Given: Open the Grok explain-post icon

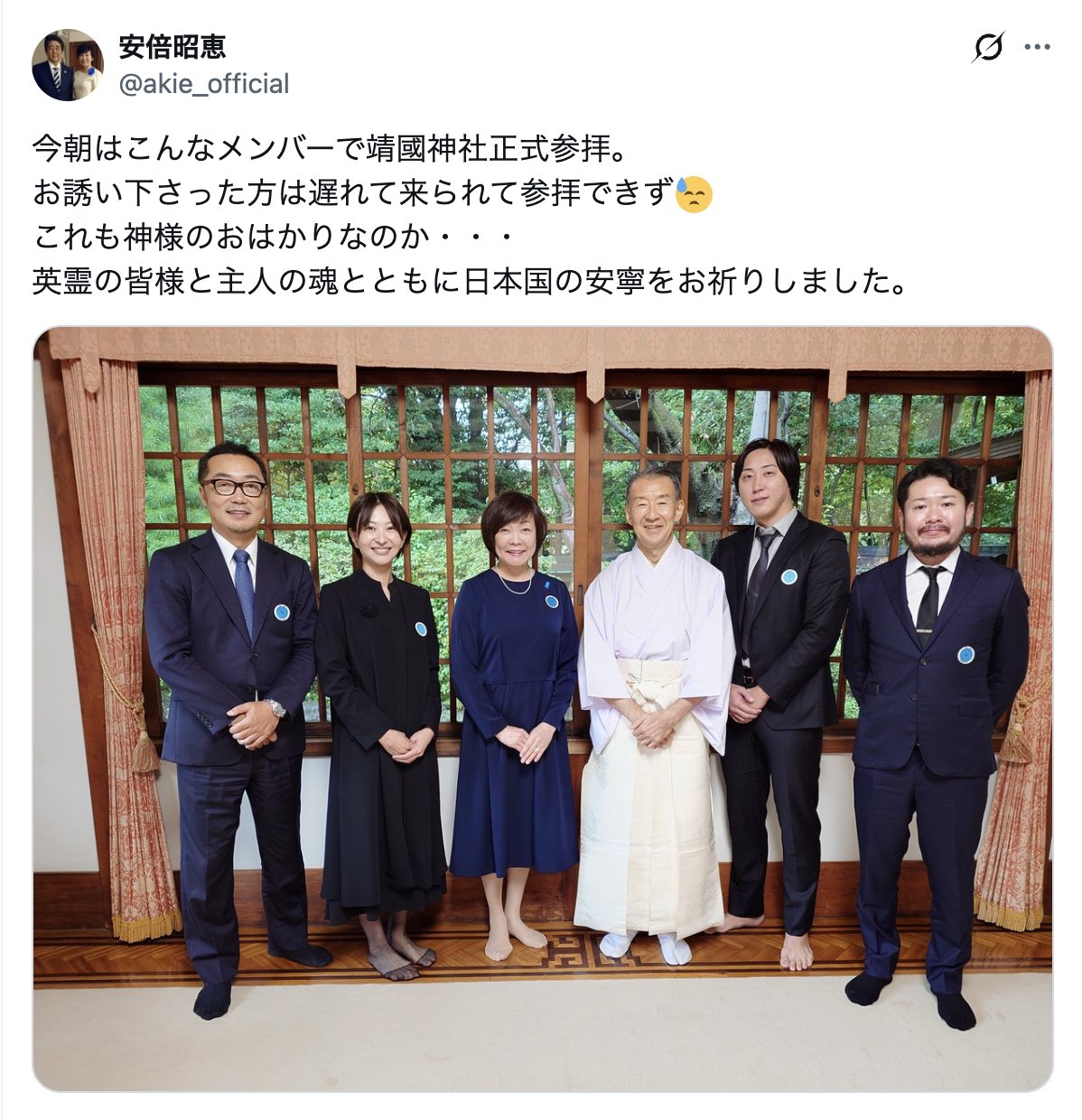Looking at the screenshot, I should [988, 47].
